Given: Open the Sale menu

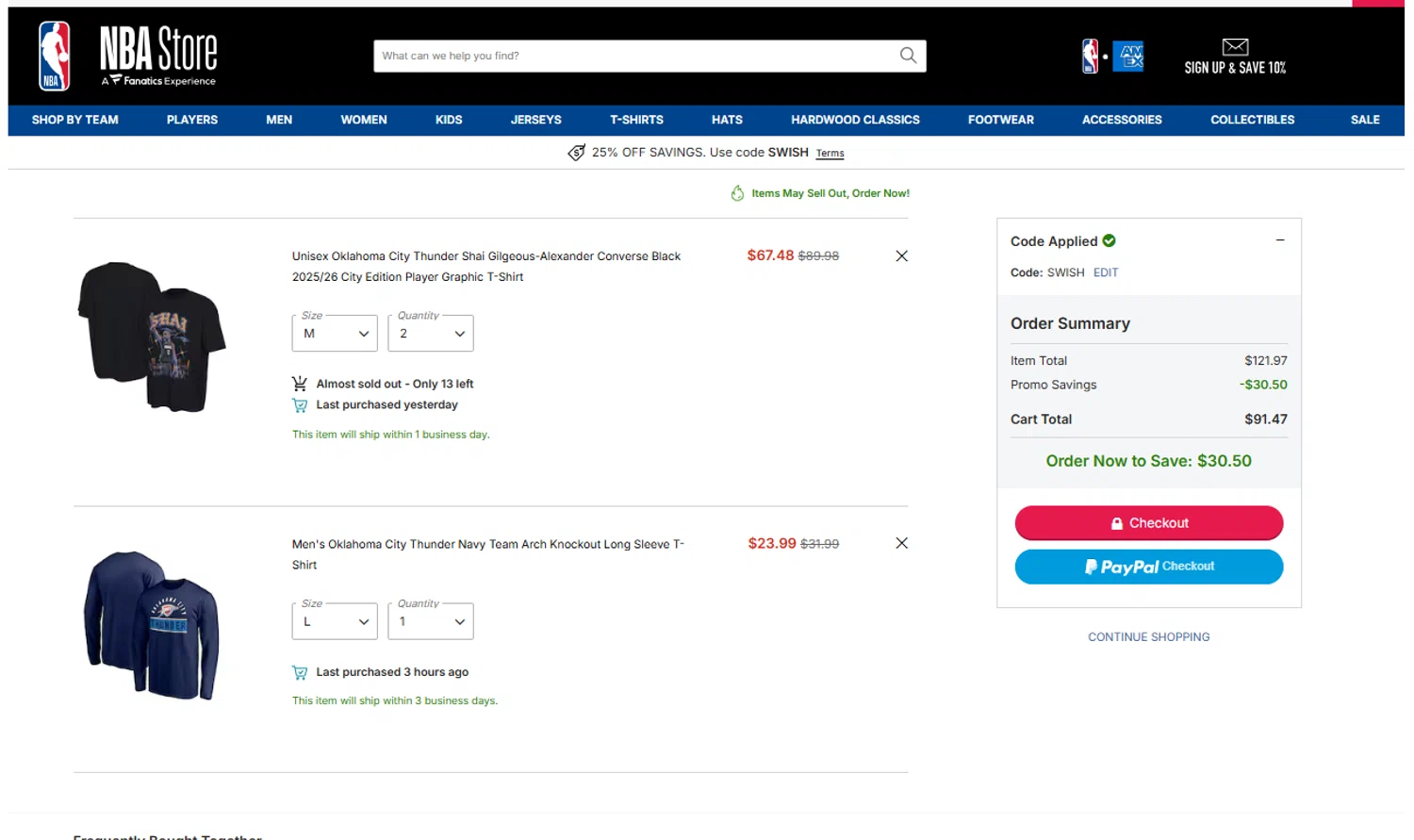Looking at the screenshot, I should pos(1365,120).
